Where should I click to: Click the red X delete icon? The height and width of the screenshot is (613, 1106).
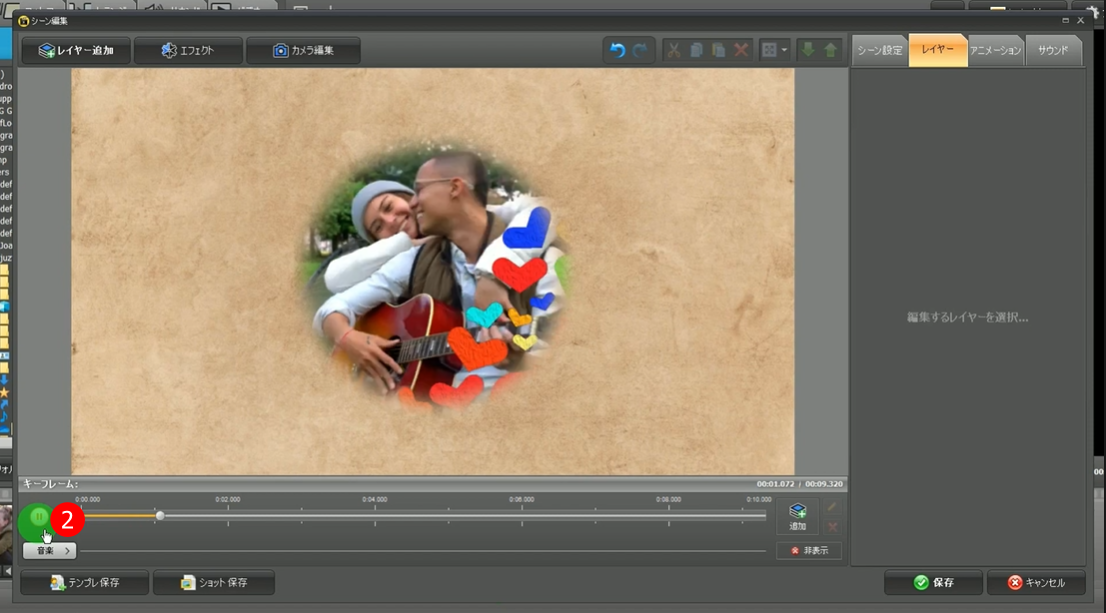click(x=741, y=50)
